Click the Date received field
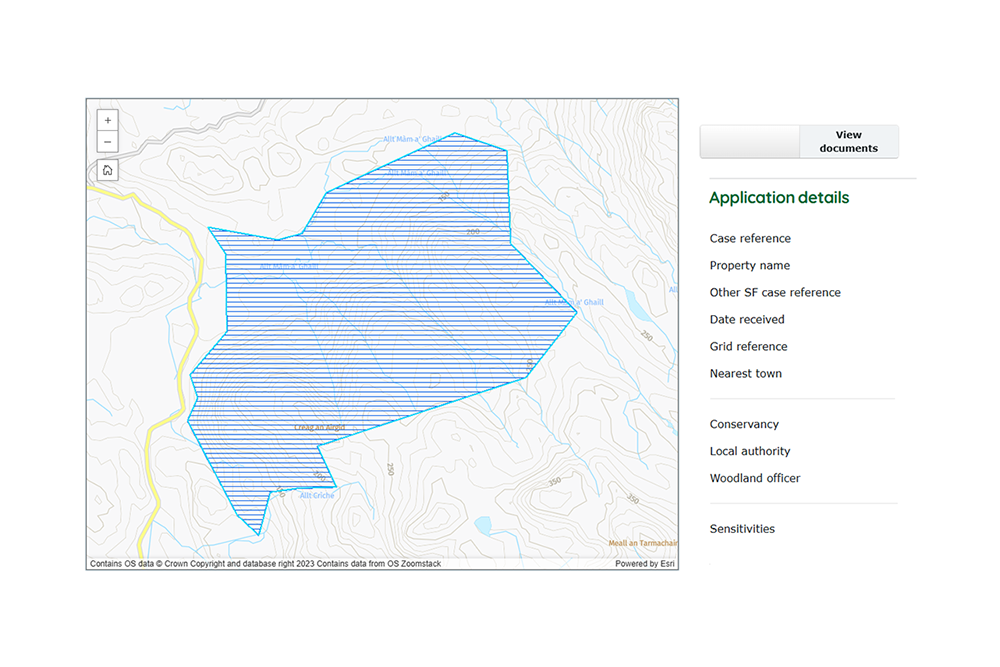The width and height of the screenshot is (1000, 667). tap(744, 319)
